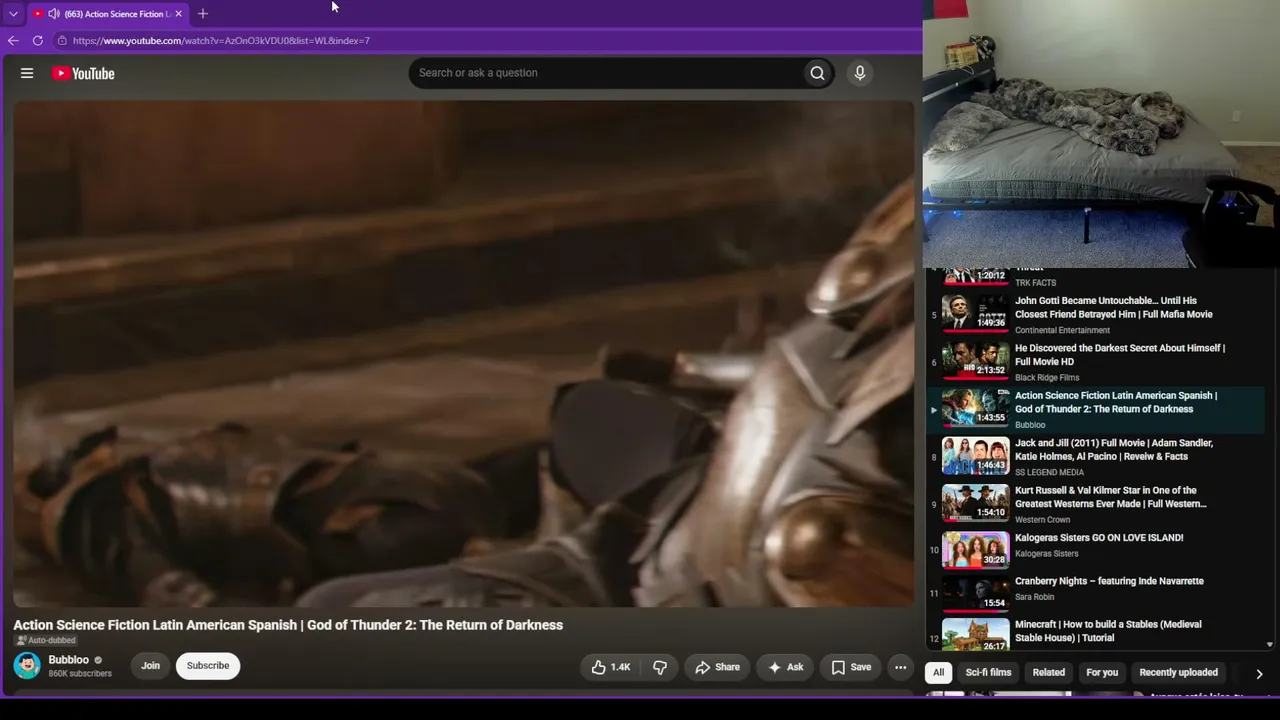Select the For you chip
Screen dimensions: 1280x720
point(1102,673)
